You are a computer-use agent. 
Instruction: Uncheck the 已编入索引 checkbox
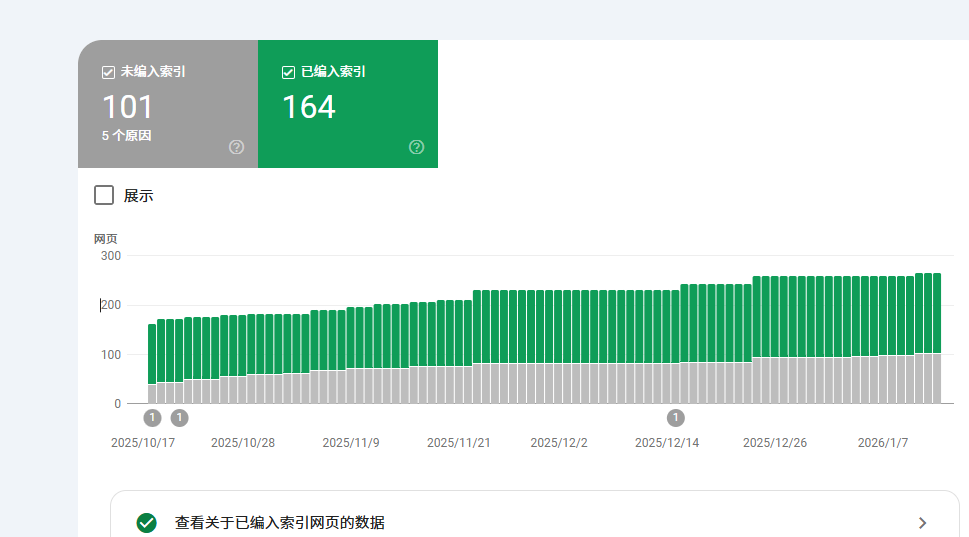[288, 72]
